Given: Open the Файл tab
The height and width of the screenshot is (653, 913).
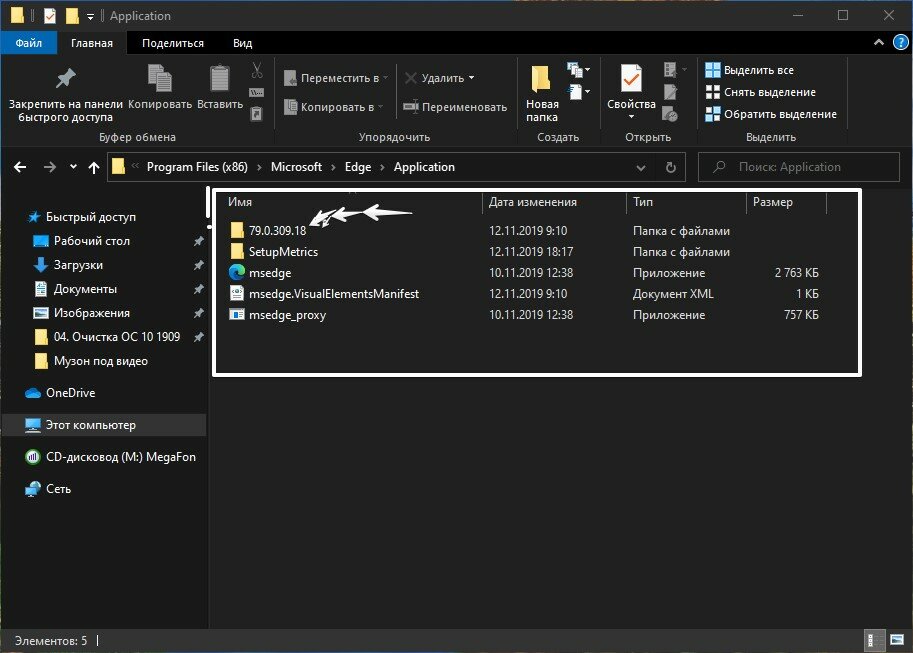Looking at the screenshot, I should click(x=29, y=43).
